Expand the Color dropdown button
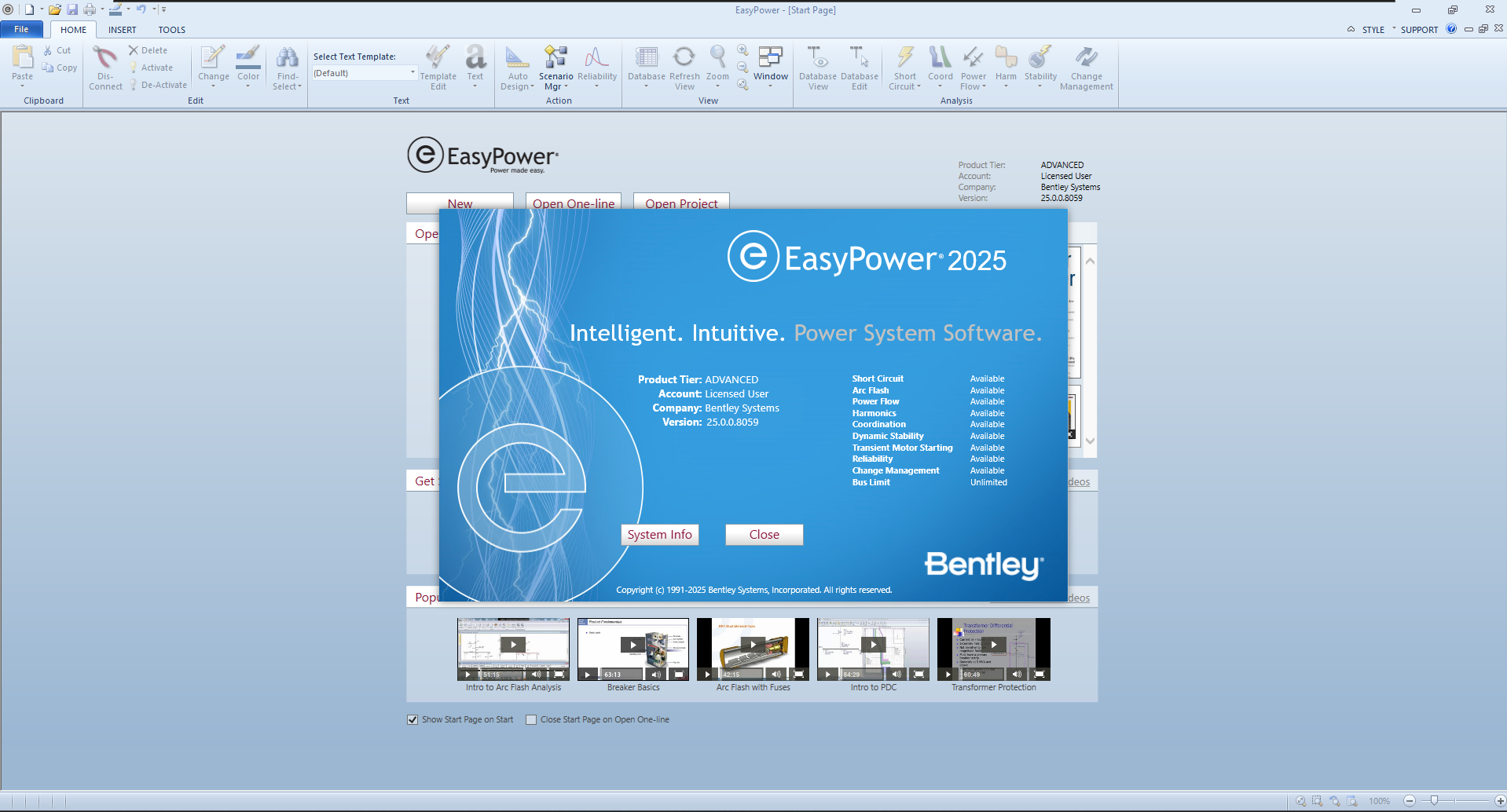The image size is (1507, 812). [248, 85]
